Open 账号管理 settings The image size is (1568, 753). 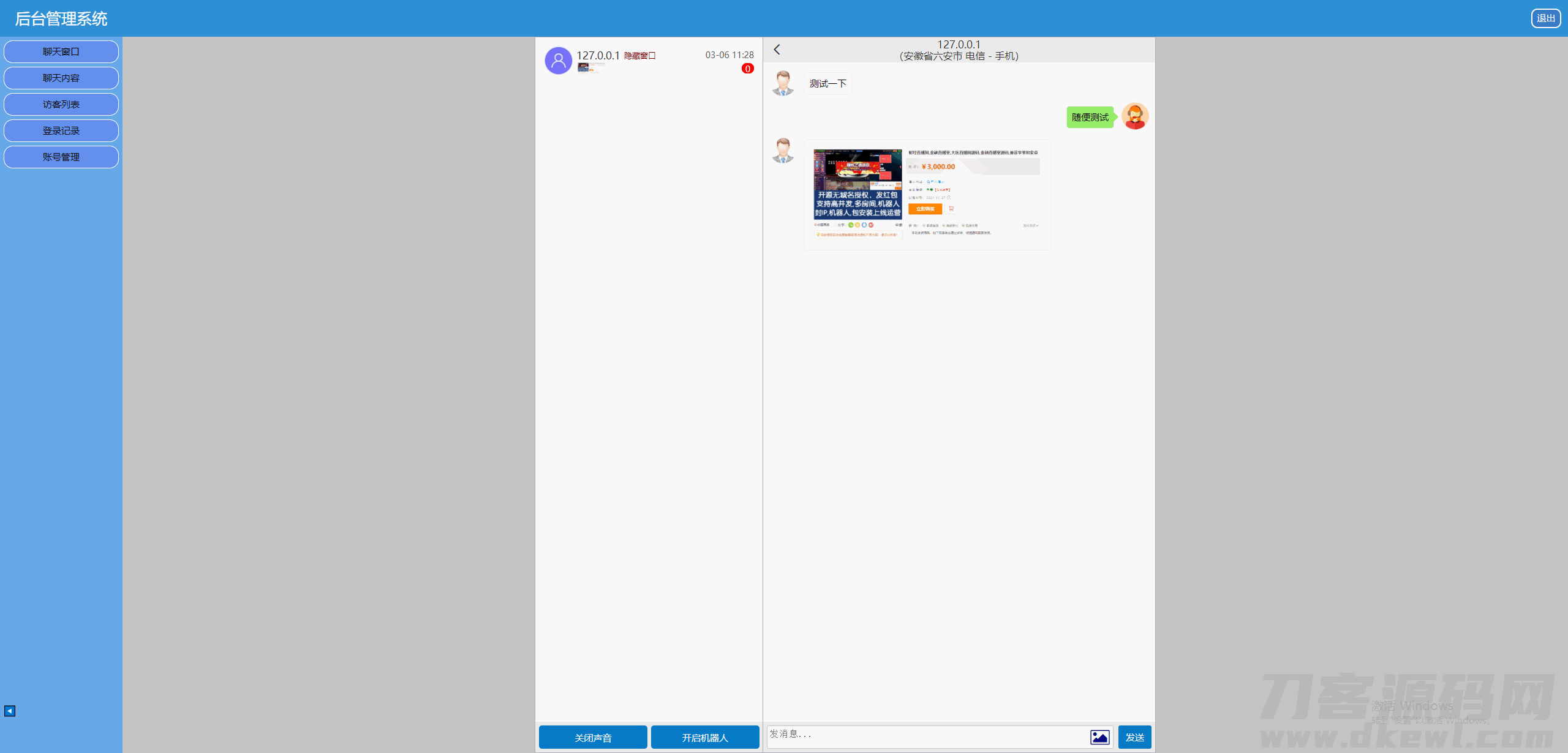coord(61,157)
